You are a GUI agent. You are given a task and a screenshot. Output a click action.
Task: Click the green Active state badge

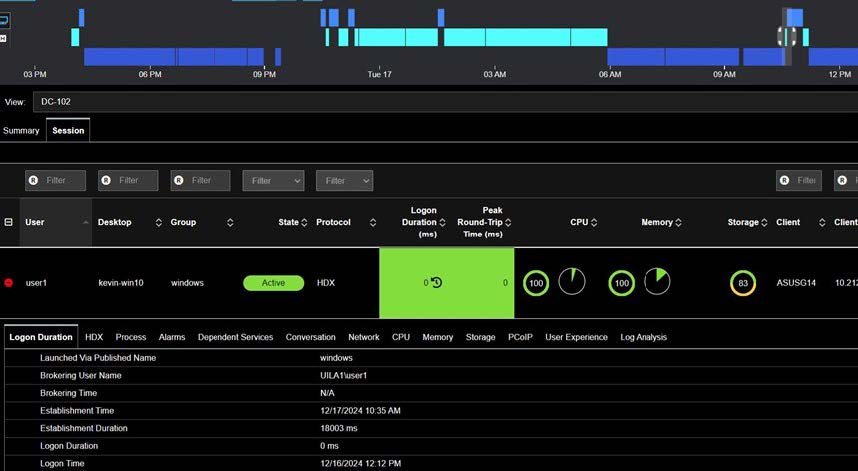pyautogui.click(x=273, y=283)
